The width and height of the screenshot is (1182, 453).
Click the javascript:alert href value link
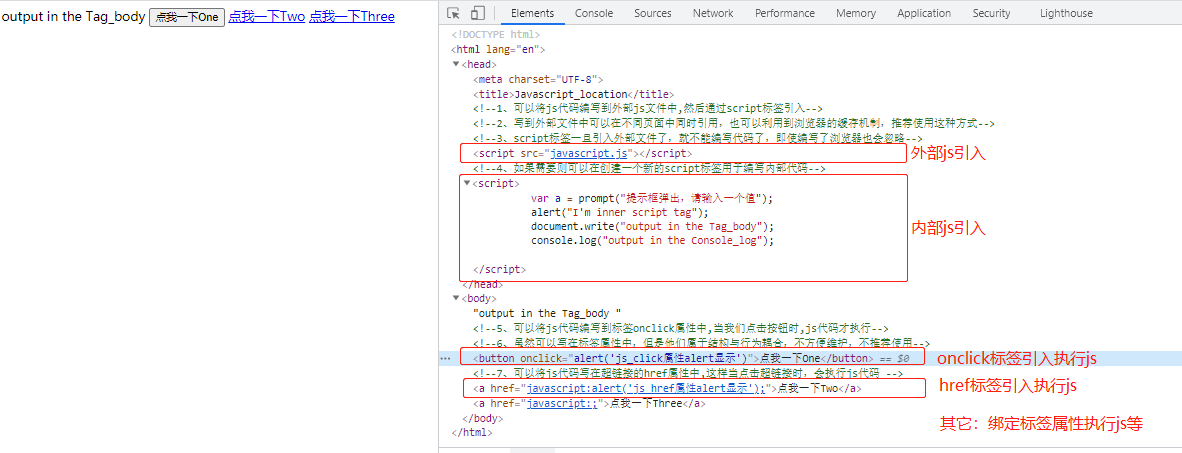point(645,389)
